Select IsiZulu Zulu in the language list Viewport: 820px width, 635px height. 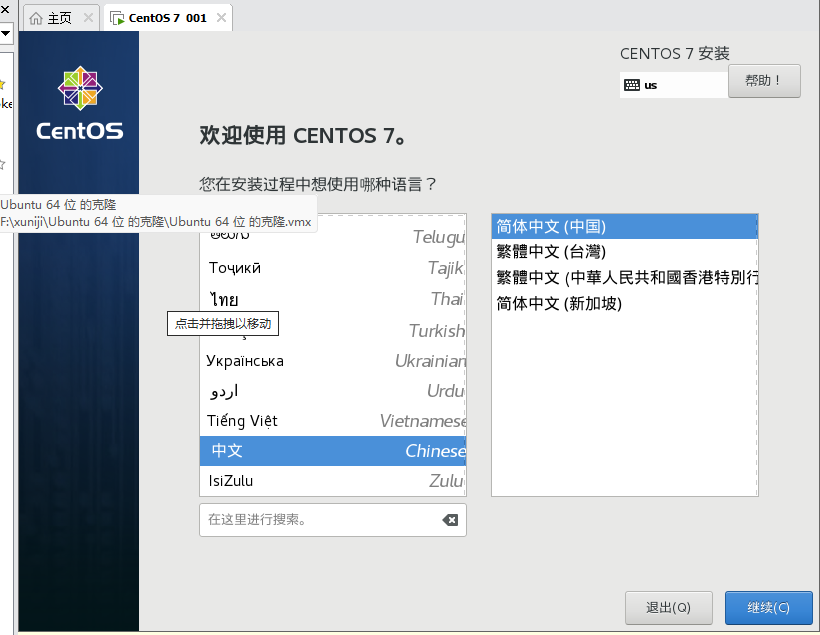coord(333,481)
